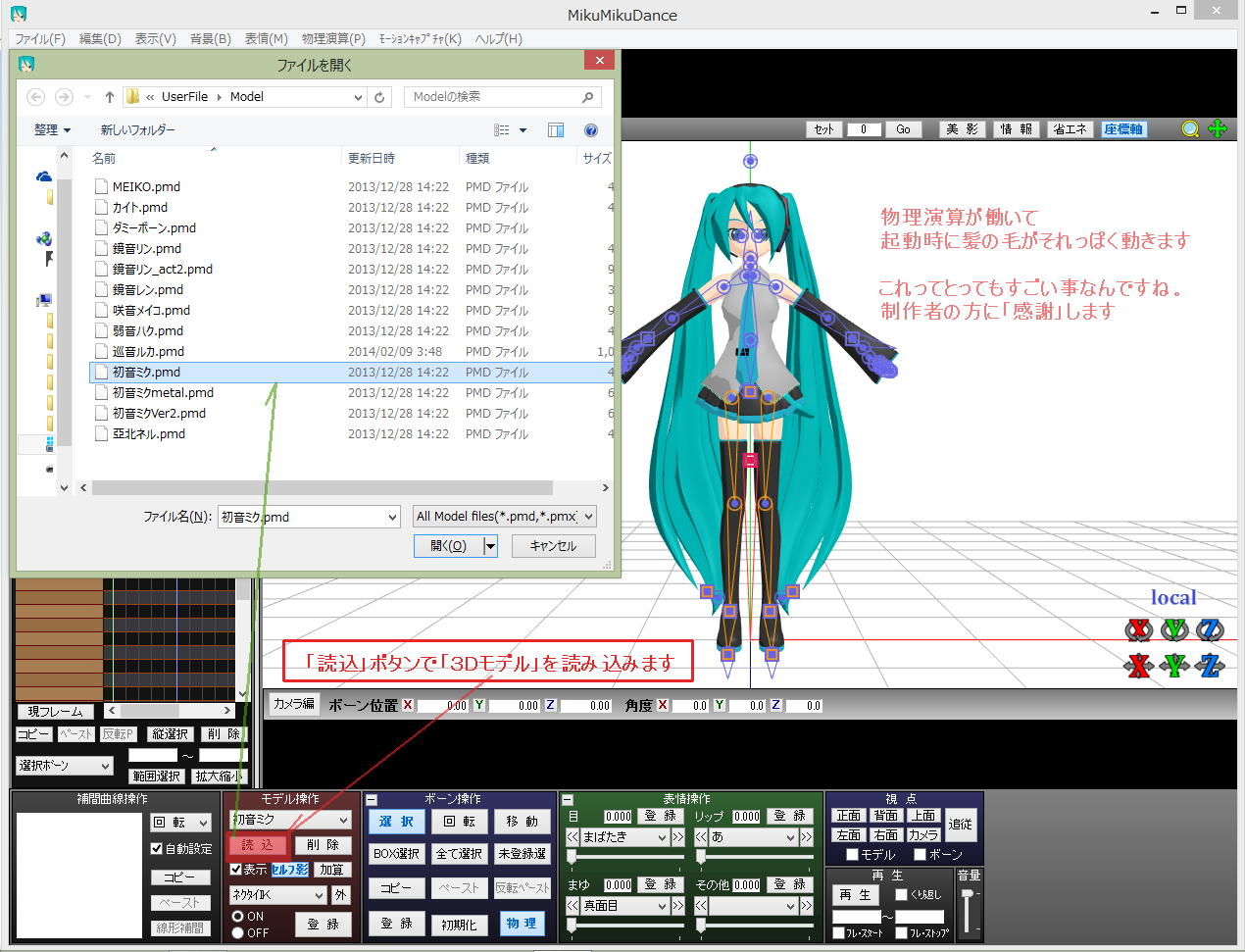
Task: Click the 開く(O) button in the file dialog
Action: coord(448,545)
